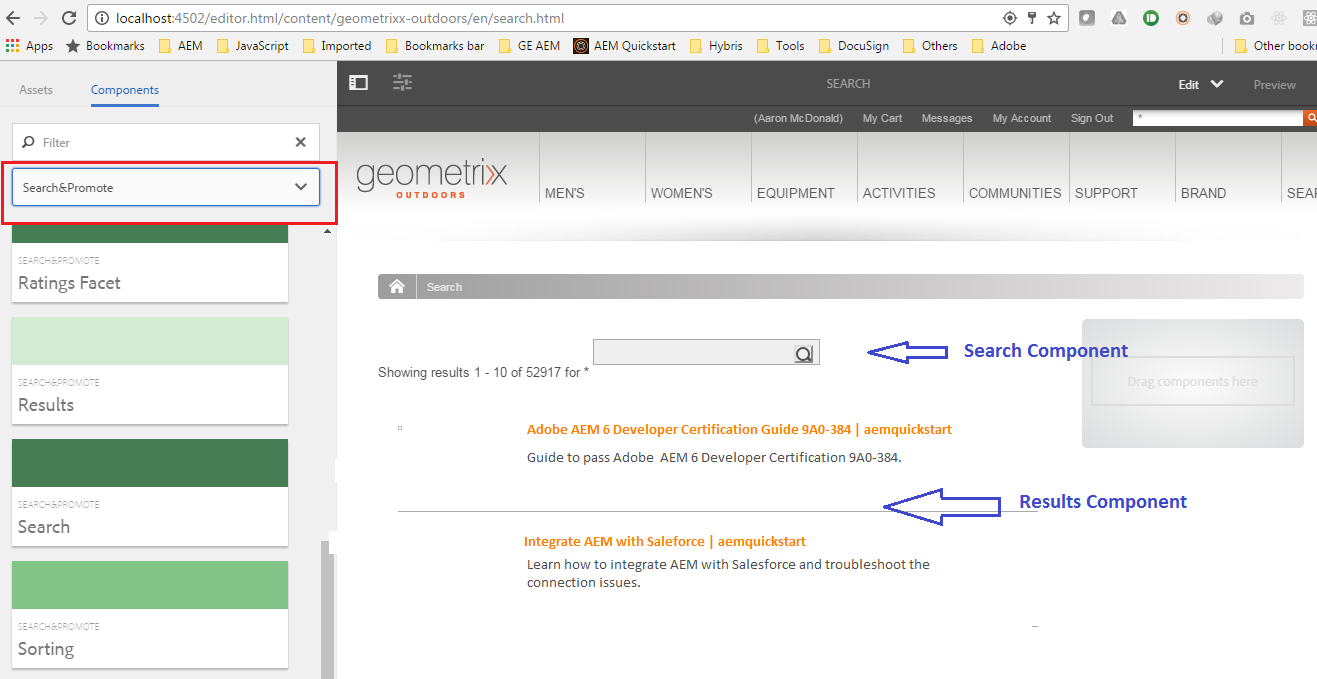Click the Sign Out link
Image resolution: width=1317 pixels, height=679 pixels.
point(1092,117)
